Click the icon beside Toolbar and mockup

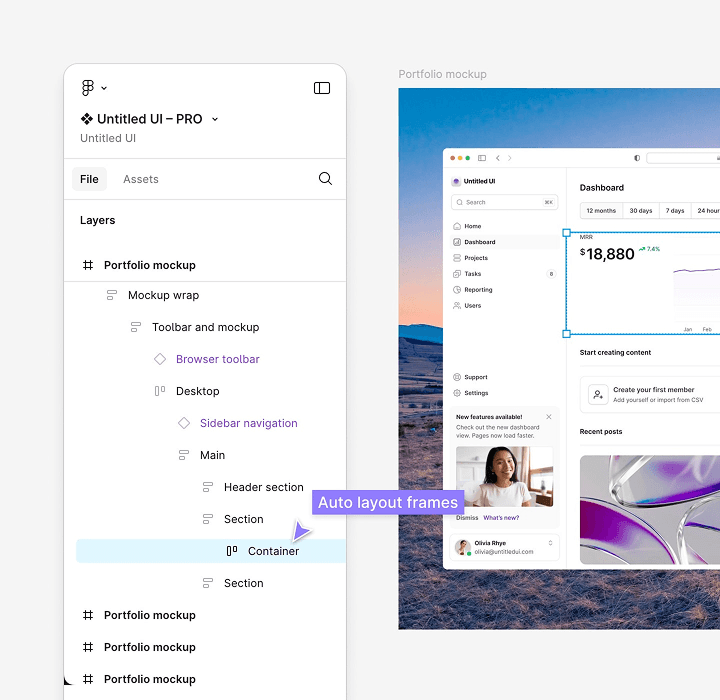[135, 327]
